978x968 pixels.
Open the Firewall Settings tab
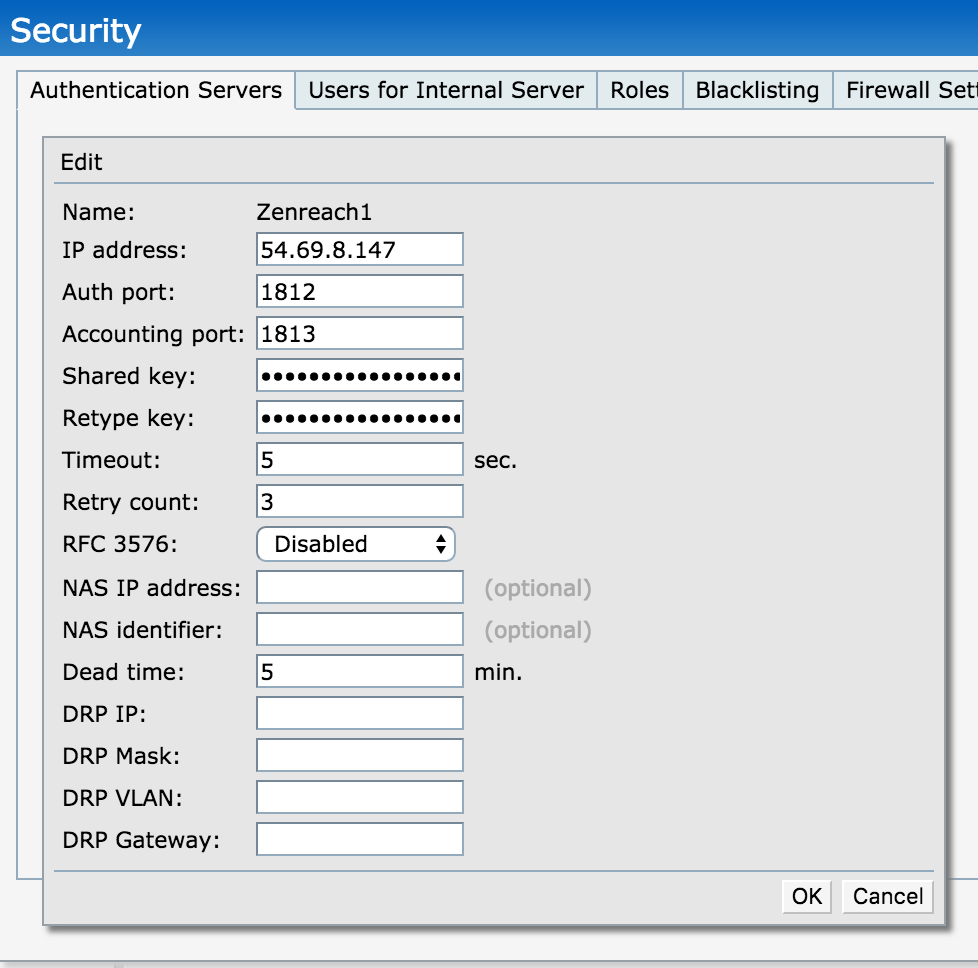[x=908, y=90]
